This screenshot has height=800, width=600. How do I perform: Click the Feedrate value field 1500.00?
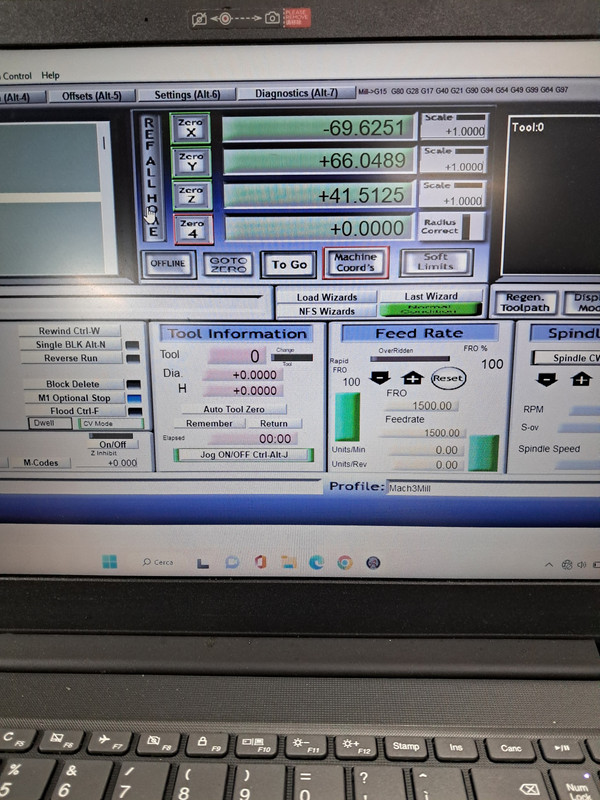pos(421,433)
